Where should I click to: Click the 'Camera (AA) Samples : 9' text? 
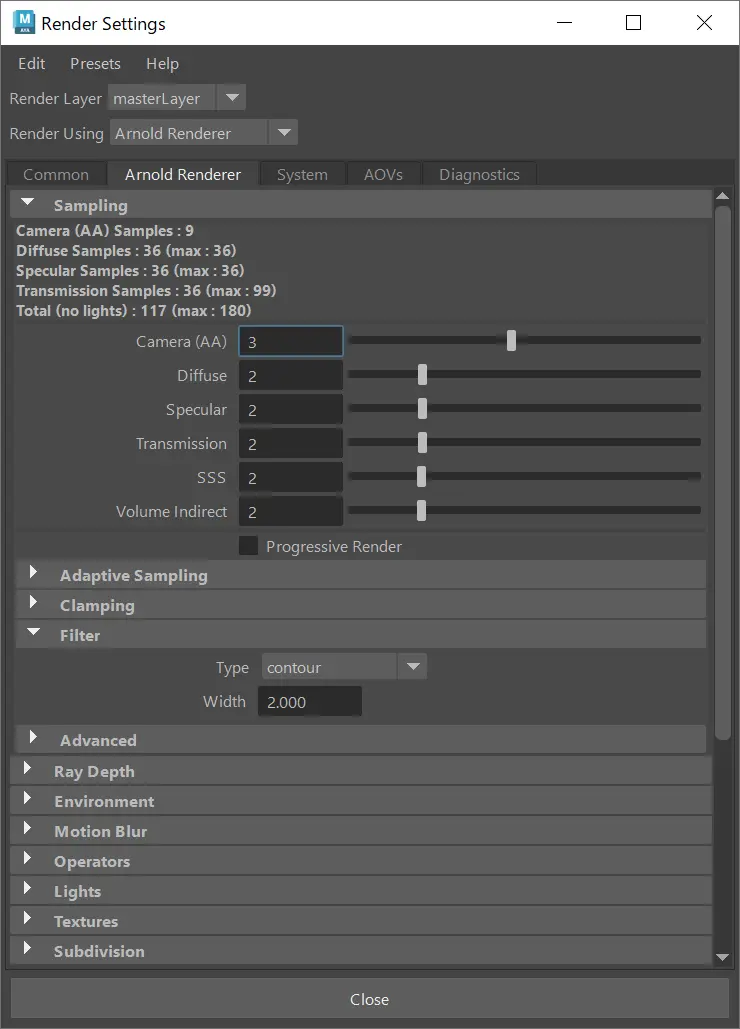[105, 230]
